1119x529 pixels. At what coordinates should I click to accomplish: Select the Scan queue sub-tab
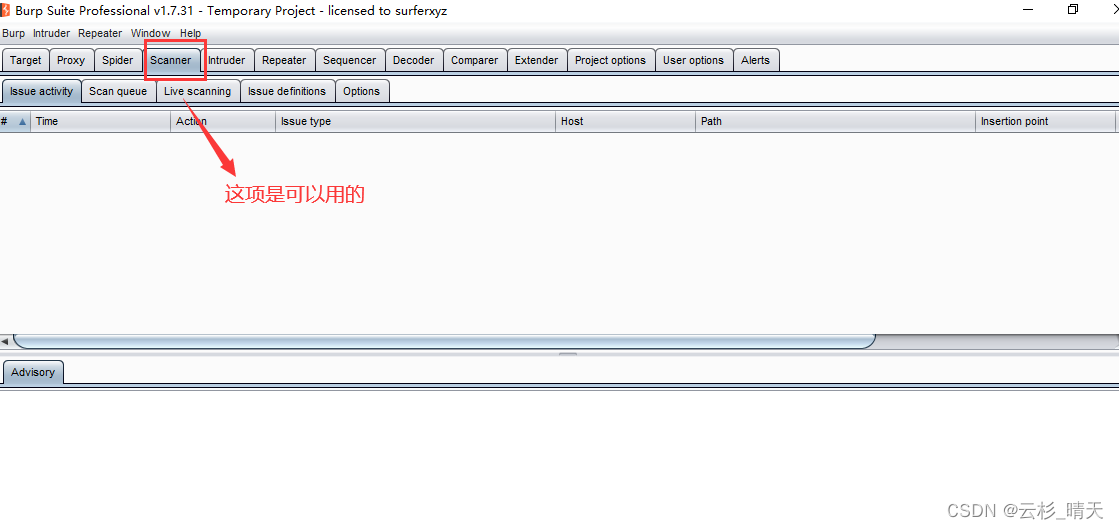tap(118, 91)
